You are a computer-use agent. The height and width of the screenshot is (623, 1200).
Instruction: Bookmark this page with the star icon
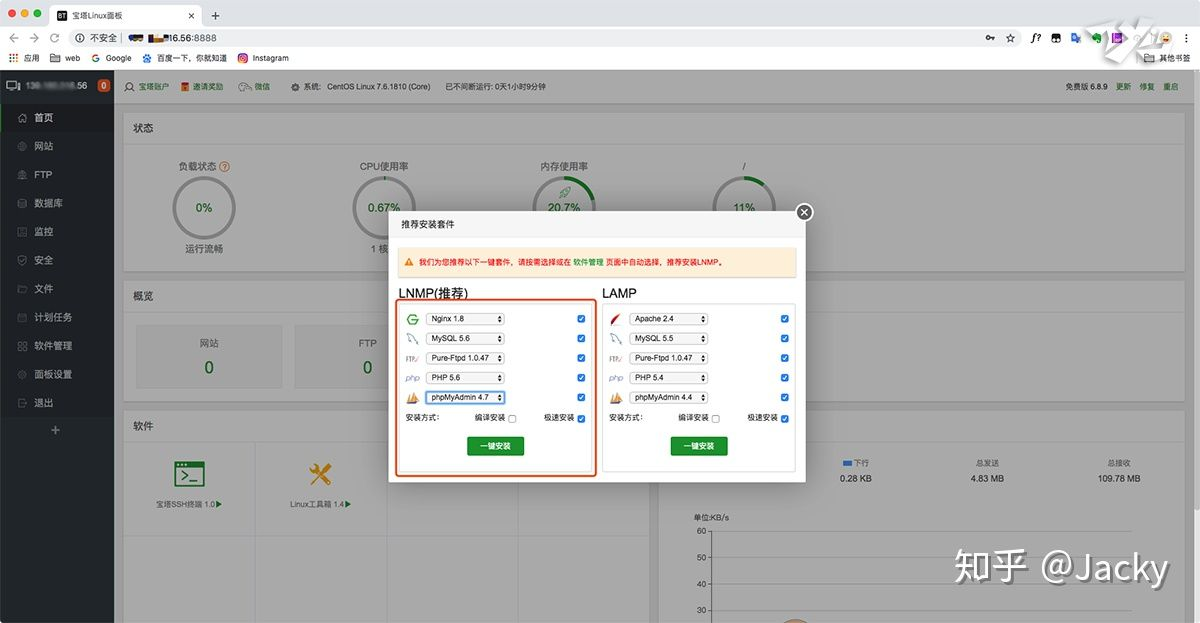click(x=1011, y=38)
